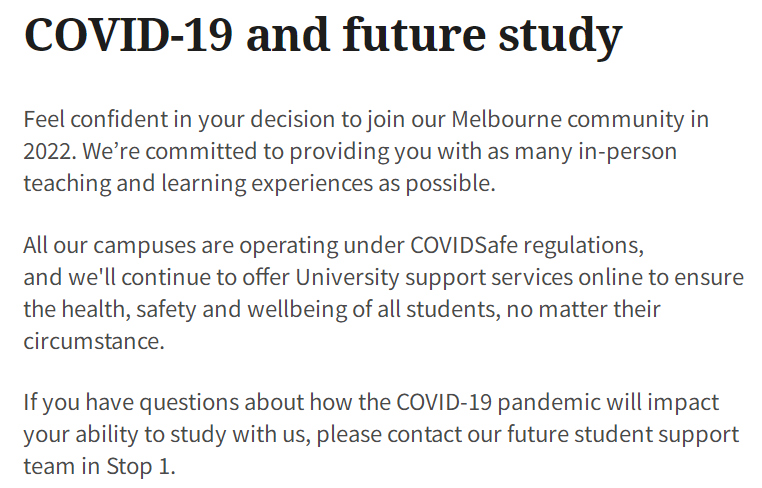Click the word 'Melbourne' in first paragraph
This screenshot has width=762, height=488.
click(506, 119)
